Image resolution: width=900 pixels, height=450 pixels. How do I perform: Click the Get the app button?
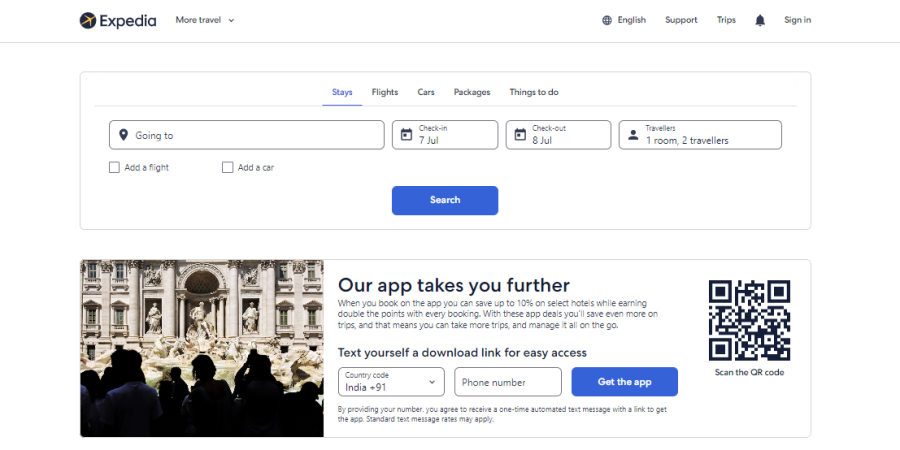tap(624, 382)
